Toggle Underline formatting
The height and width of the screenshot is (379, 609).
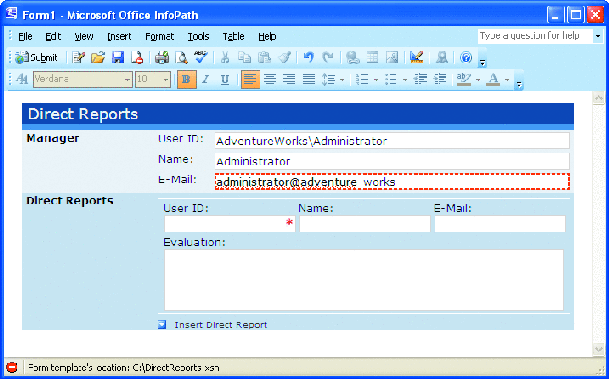click(x=224, y=79)
